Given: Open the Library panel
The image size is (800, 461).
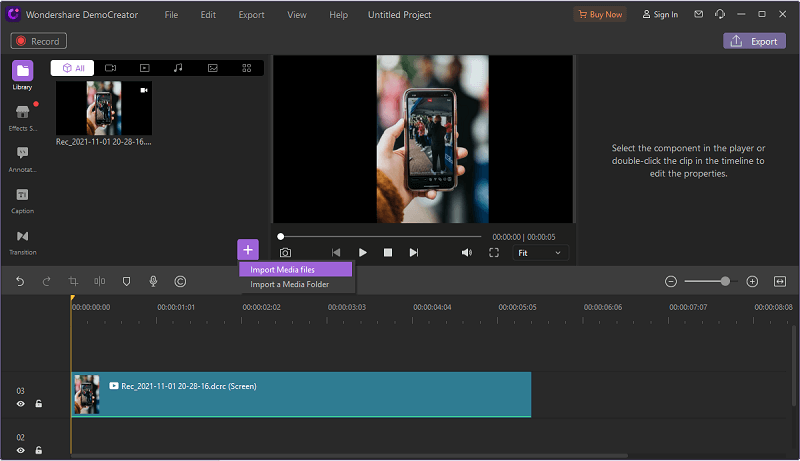Looking at the screenshot, I should point(22,75).
